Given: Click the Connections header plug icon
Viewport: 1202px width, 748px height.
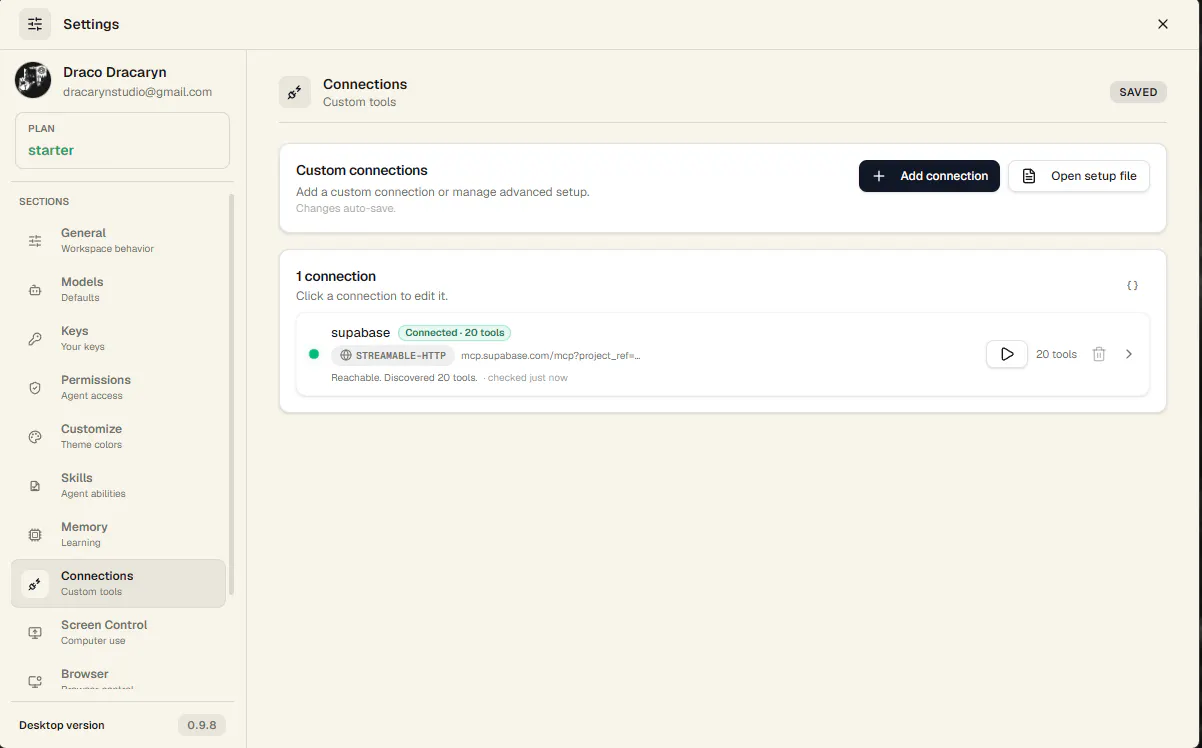Looking at the screenshot, I should [x=295, y=92].
